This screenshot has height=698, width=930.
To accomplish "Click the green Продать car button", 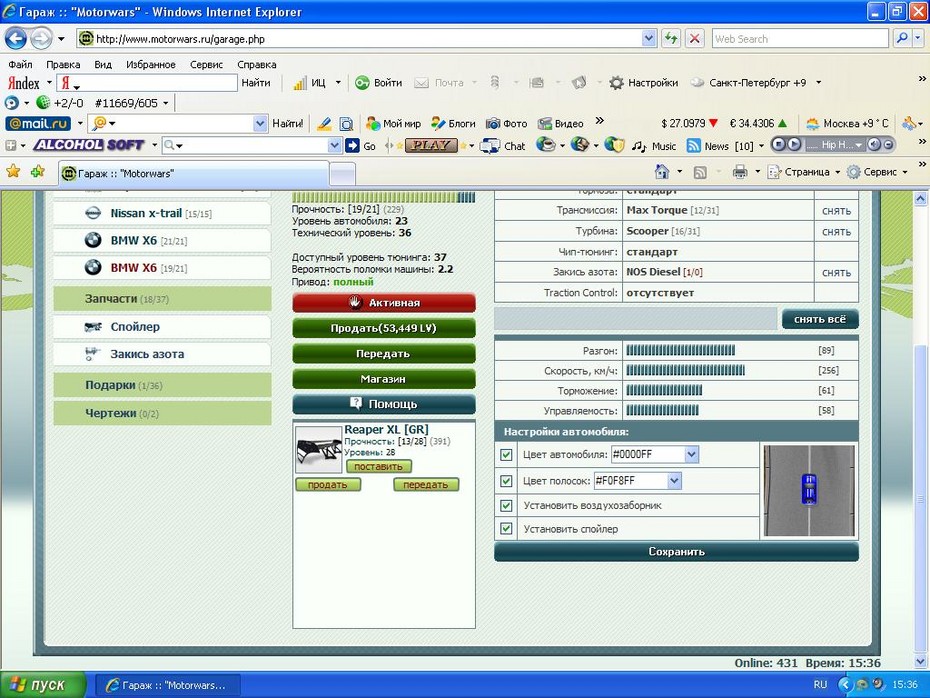I will click(383, 328).
